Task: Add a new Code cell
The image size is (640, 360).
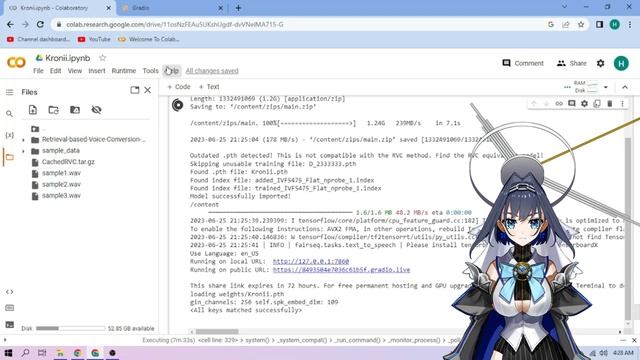Action: 179,87
